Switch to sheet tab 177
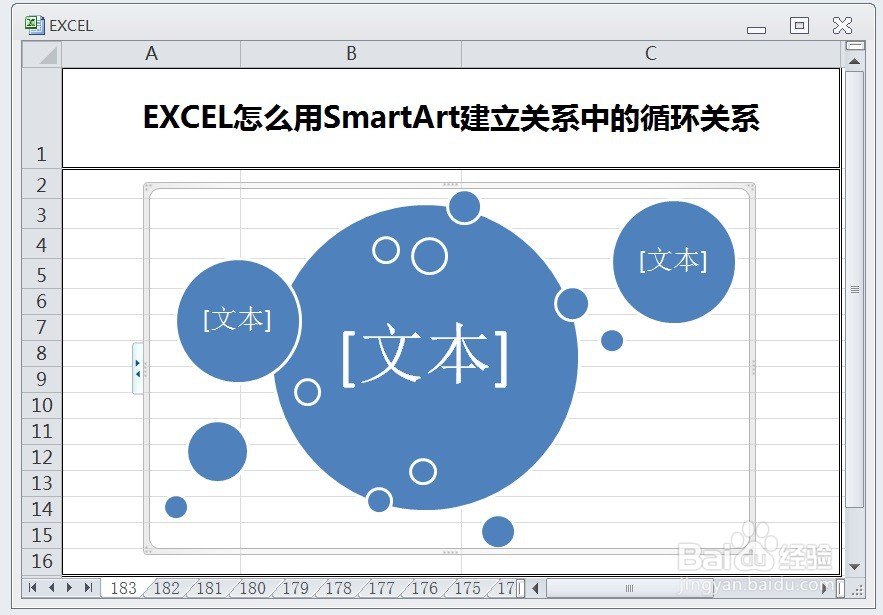The height and width of the screenshot is (615, 883). point(381,588)
